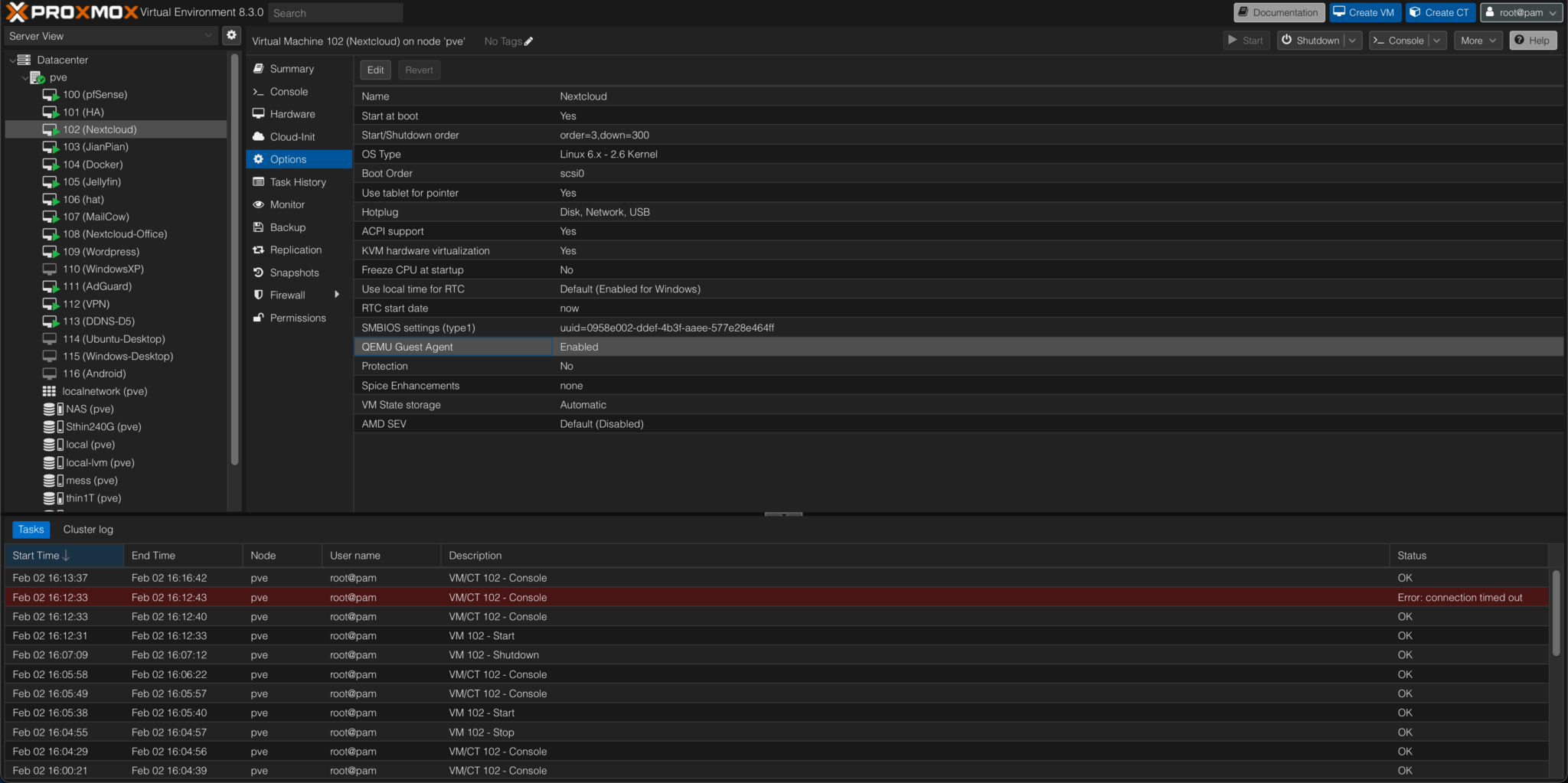The width and height of the screenshot is (1568, 783).
Task: Select the Hotplug option row
Action: 959,212
